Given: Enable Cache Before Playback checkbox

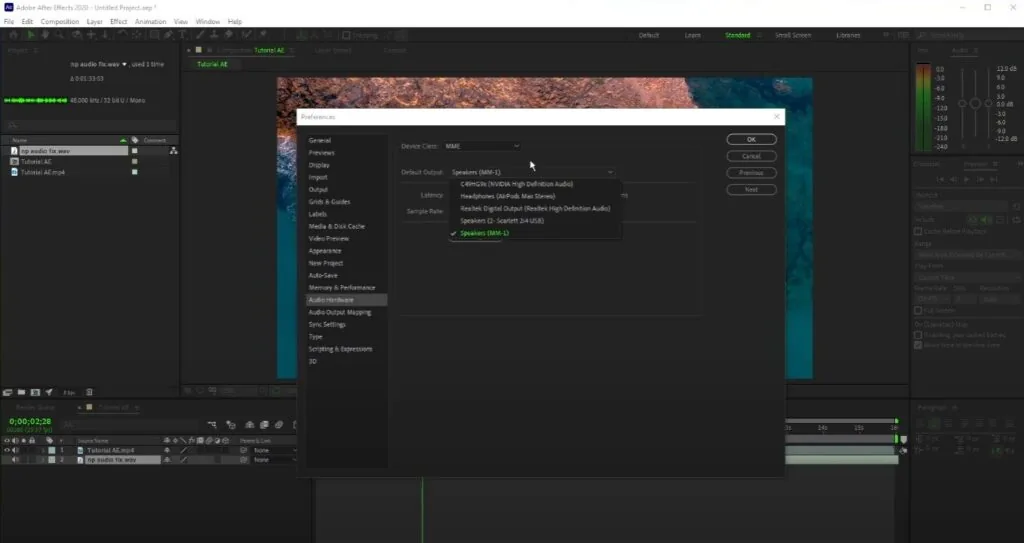Looking at the screenshot, I should (918, 231).
